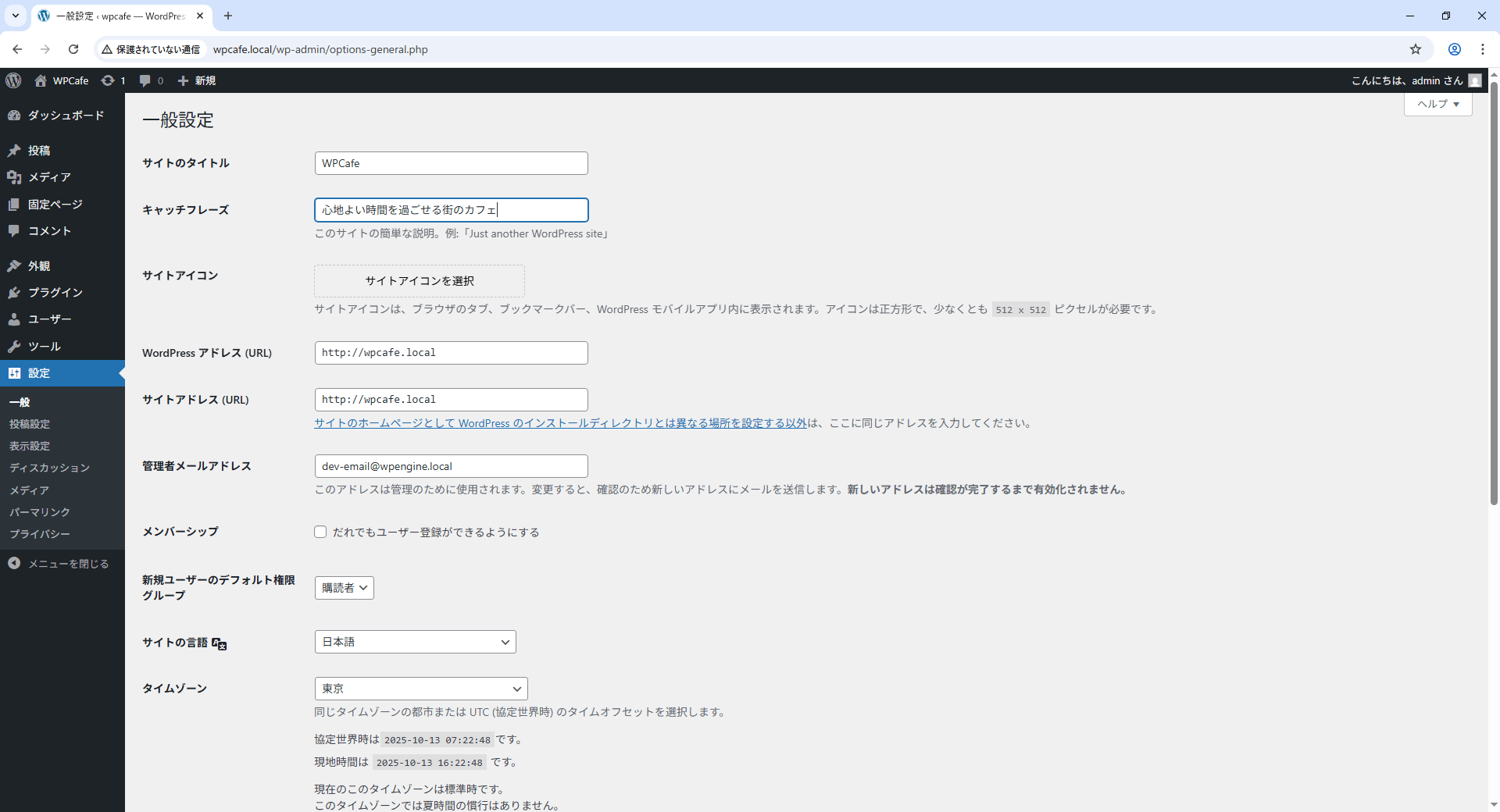The height and width of the screenshot is (812, 1500).
Task: Go to Permalinks settings (パーマリンク)
Action: (x=40, y=512)
